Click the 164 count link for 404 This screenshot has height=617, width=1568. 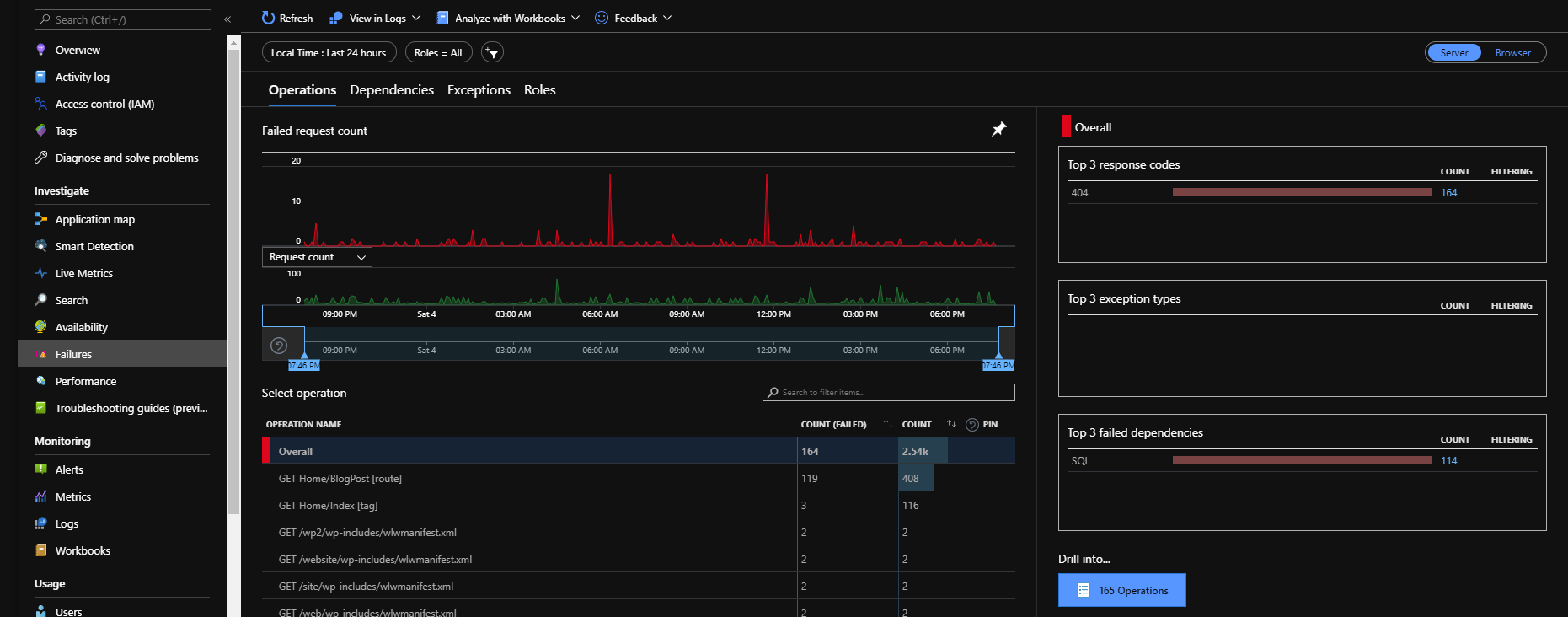[x=1448, y=193]
